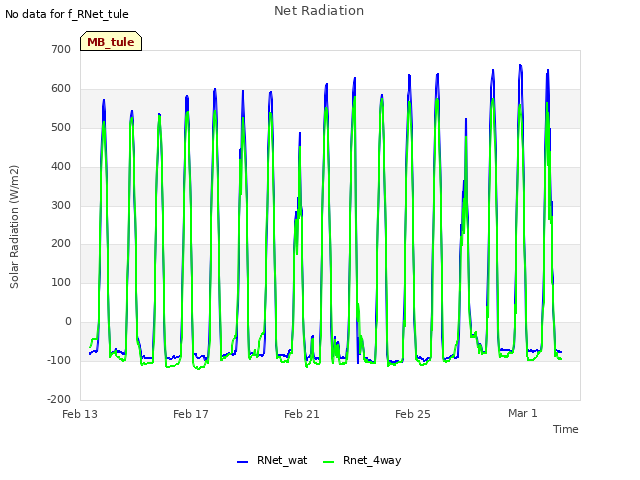Click the 600 y-axis tick label
640x480 pixels.
[61, 89]
